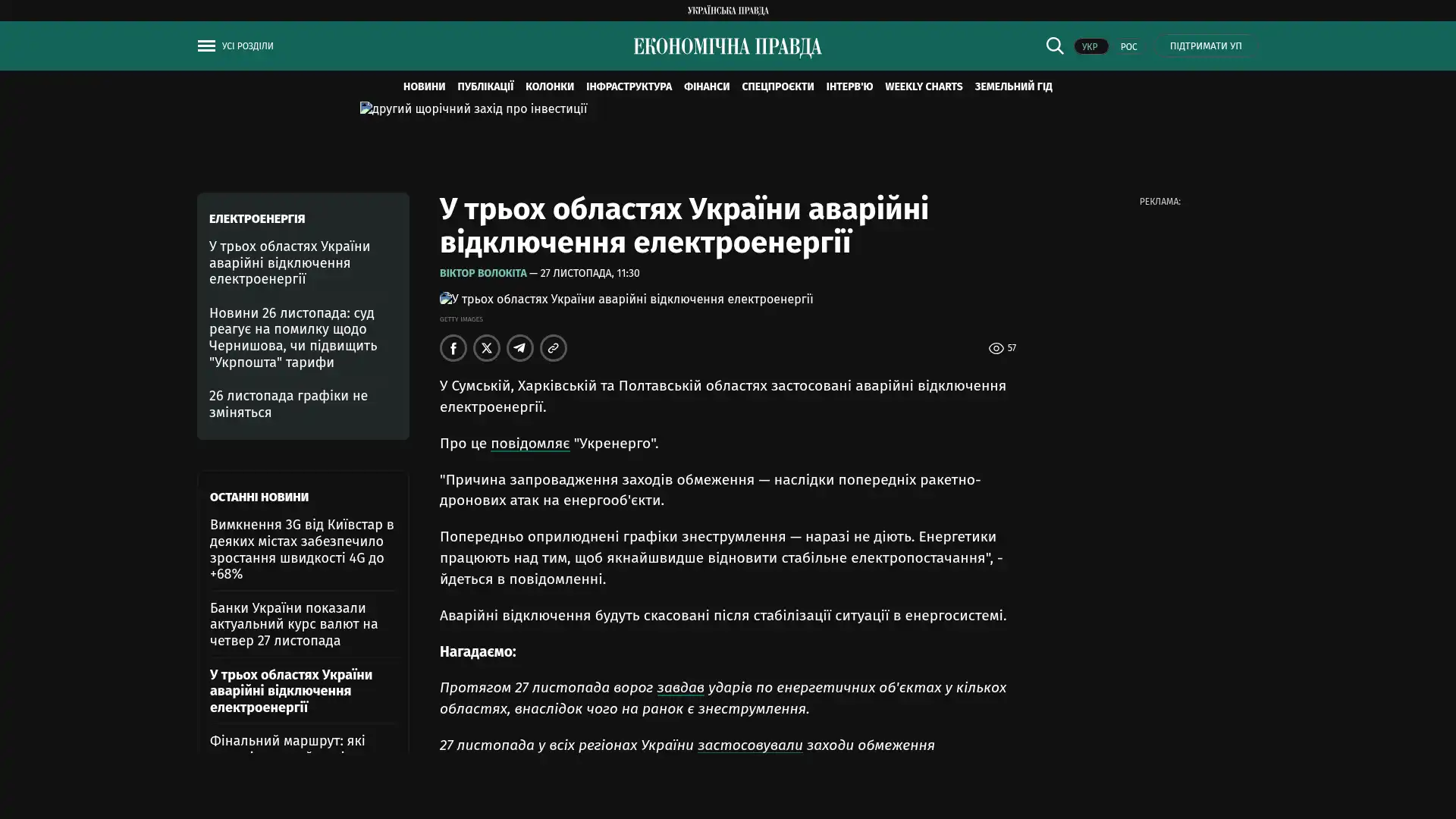Share the article on X (Twitter)

pos(487,348)
